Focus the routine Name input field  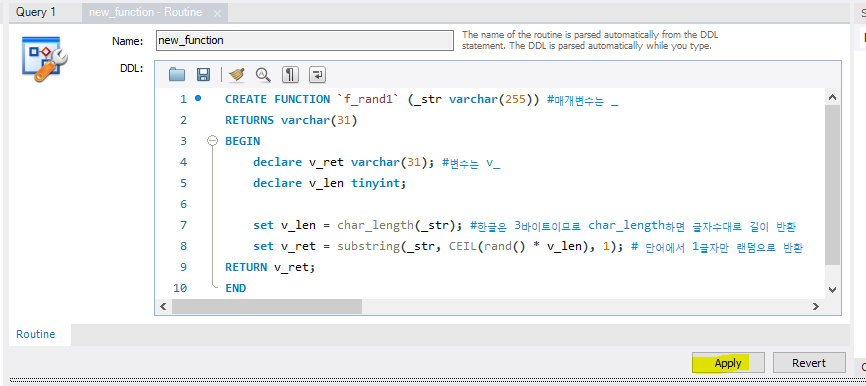[304, 40]
